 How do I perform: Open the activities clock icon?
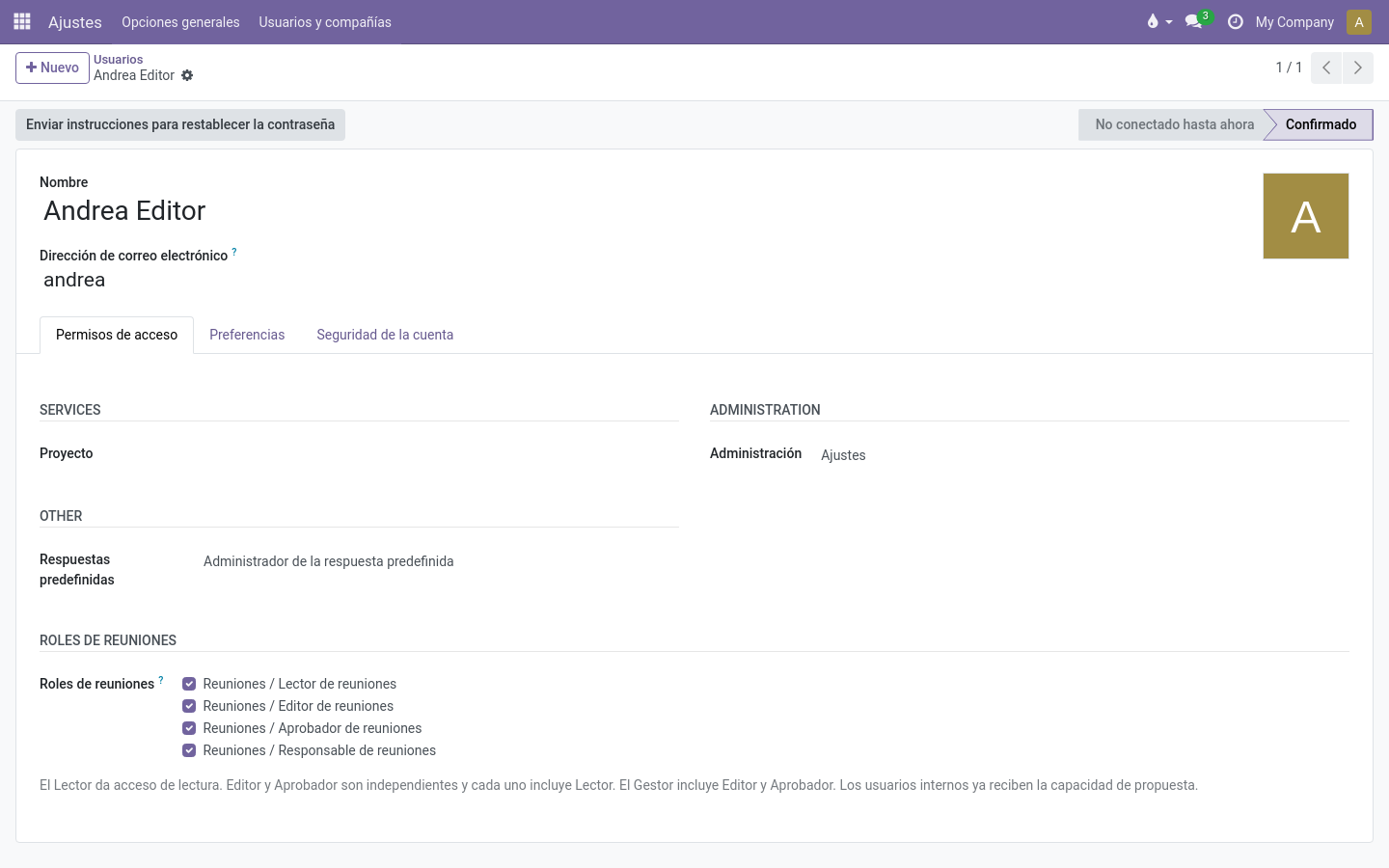[x=1235, y=21]
